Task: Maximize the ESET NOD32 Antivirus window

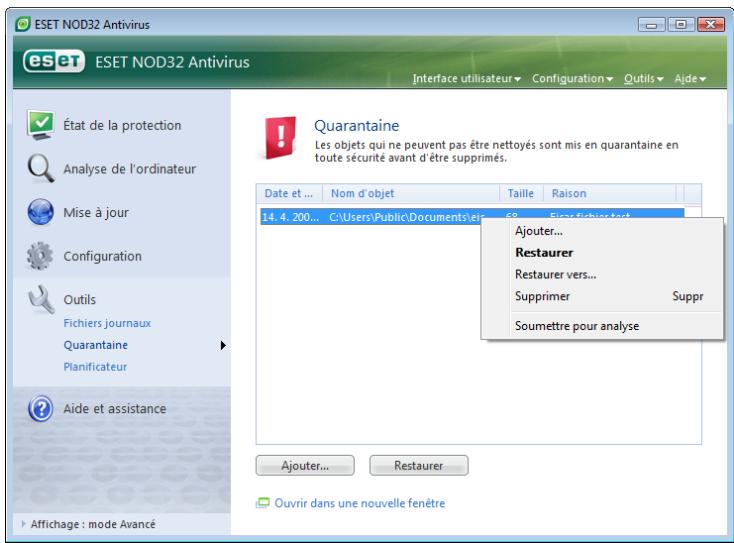Action: click(681, 24)
